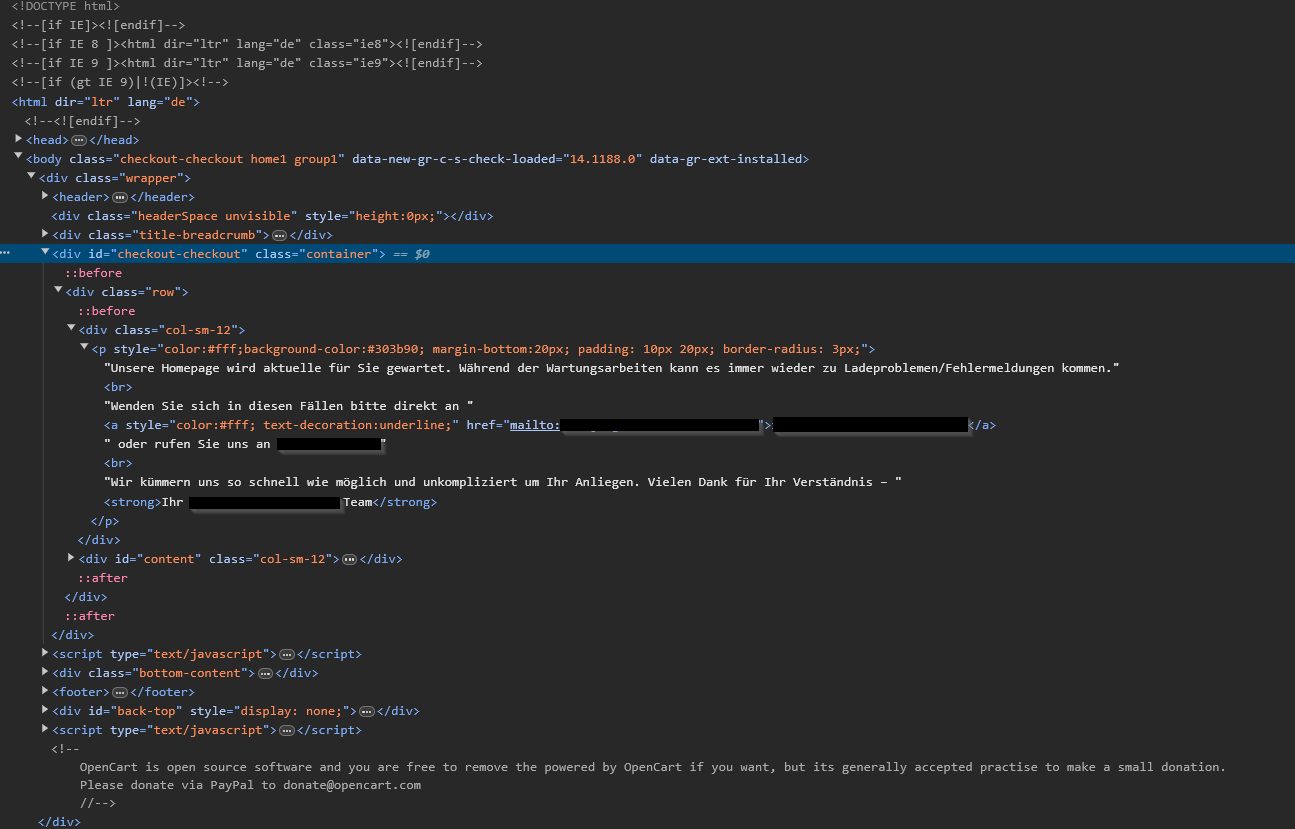Expand the header element node
The width and height of the screenshot is (1295, 829).
click(x=45, y=196)
